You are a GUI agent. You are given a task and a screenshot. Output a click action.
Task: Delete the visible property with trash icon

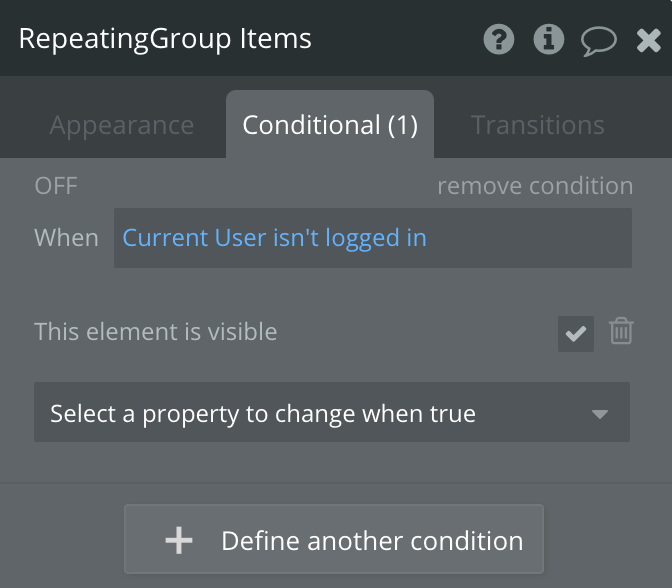tap(621, 332)
